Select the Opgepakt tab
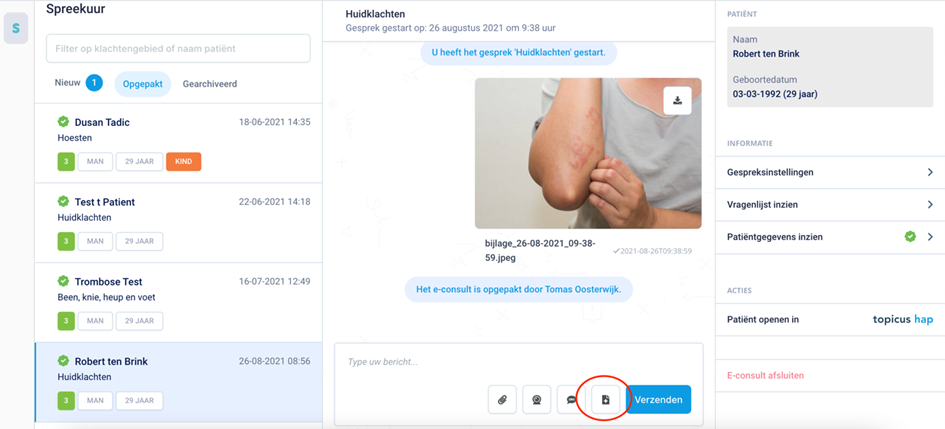This screenshot has height=429, width=945. point(143,84)
